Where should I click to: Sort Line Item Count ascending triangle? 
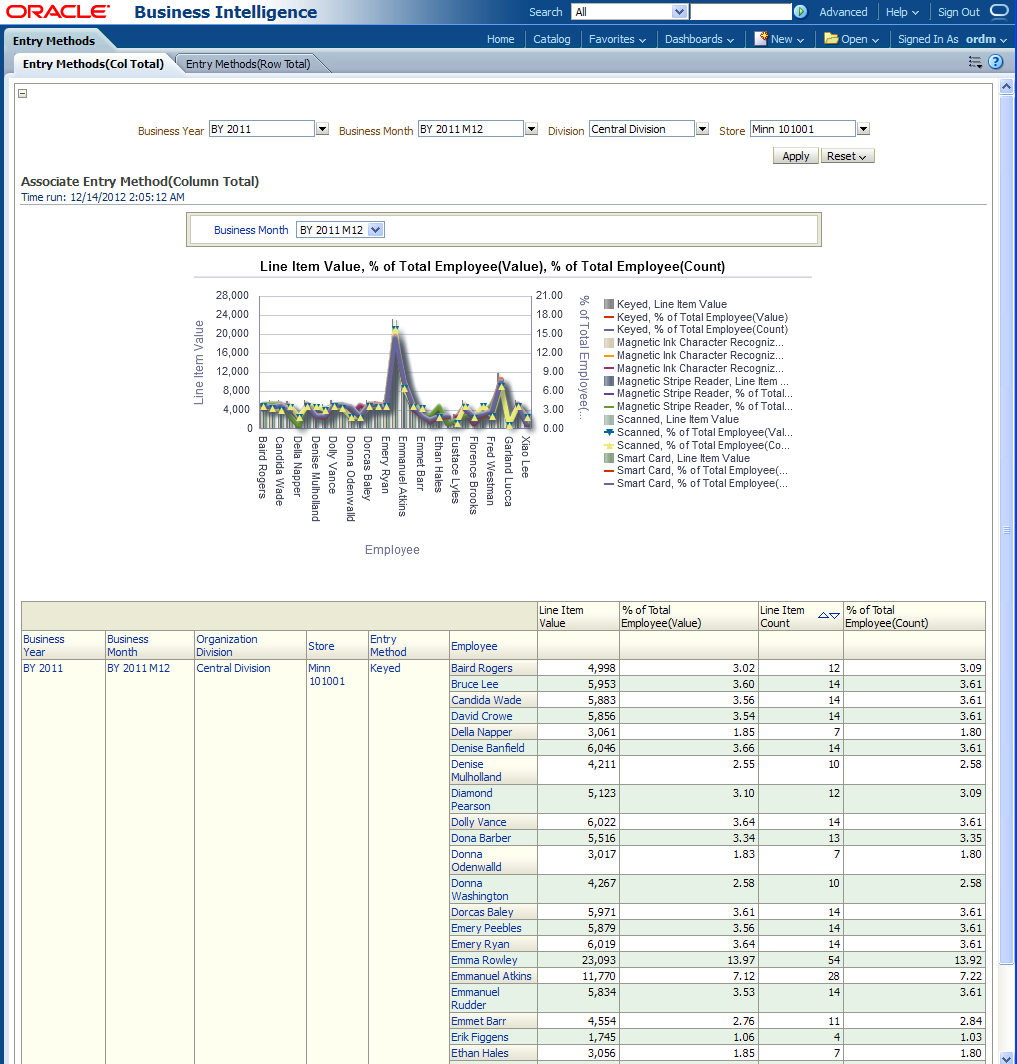click(824, 616)
